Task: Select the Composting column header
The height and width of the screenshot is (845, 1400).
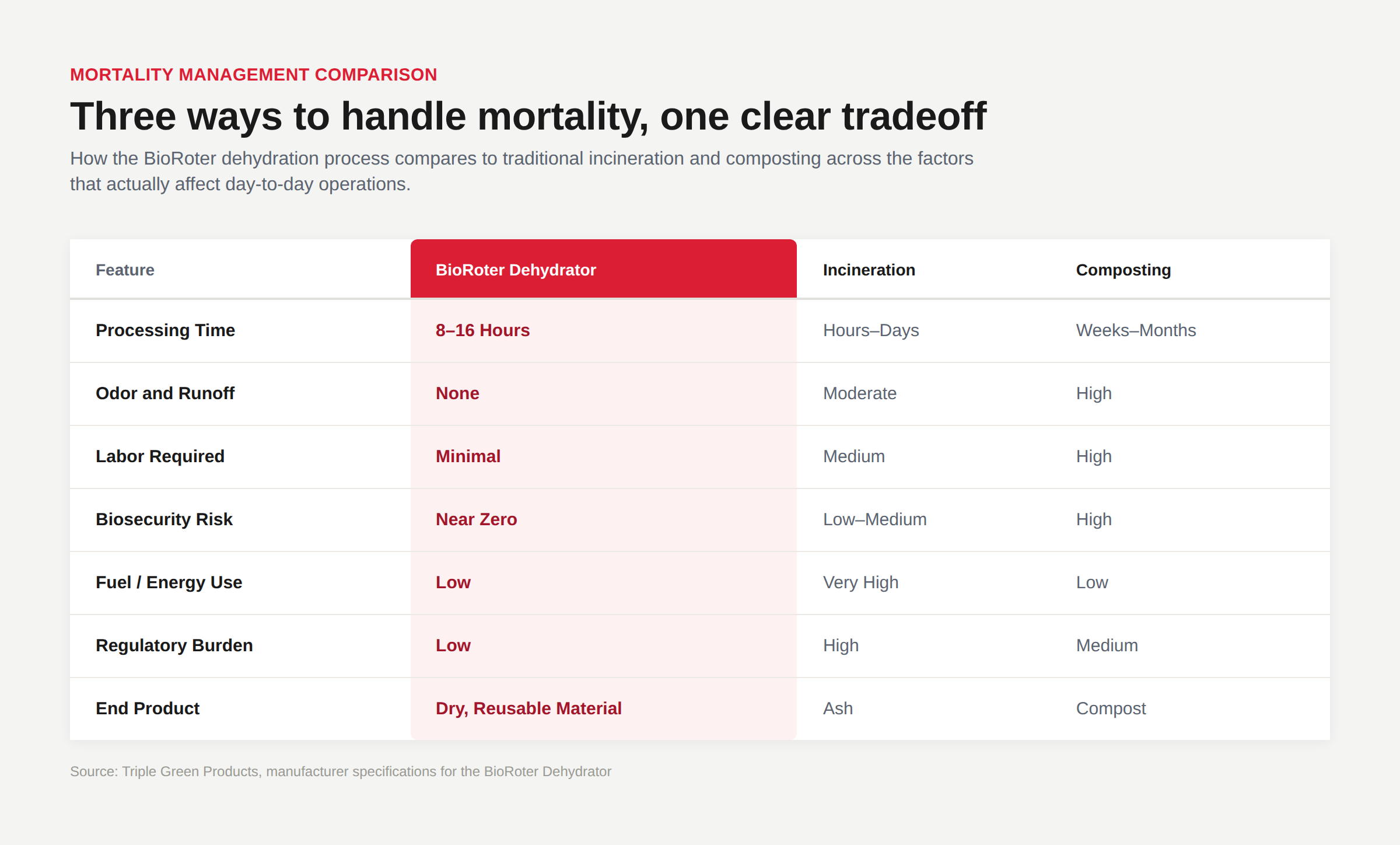Action: [1123, 270]
